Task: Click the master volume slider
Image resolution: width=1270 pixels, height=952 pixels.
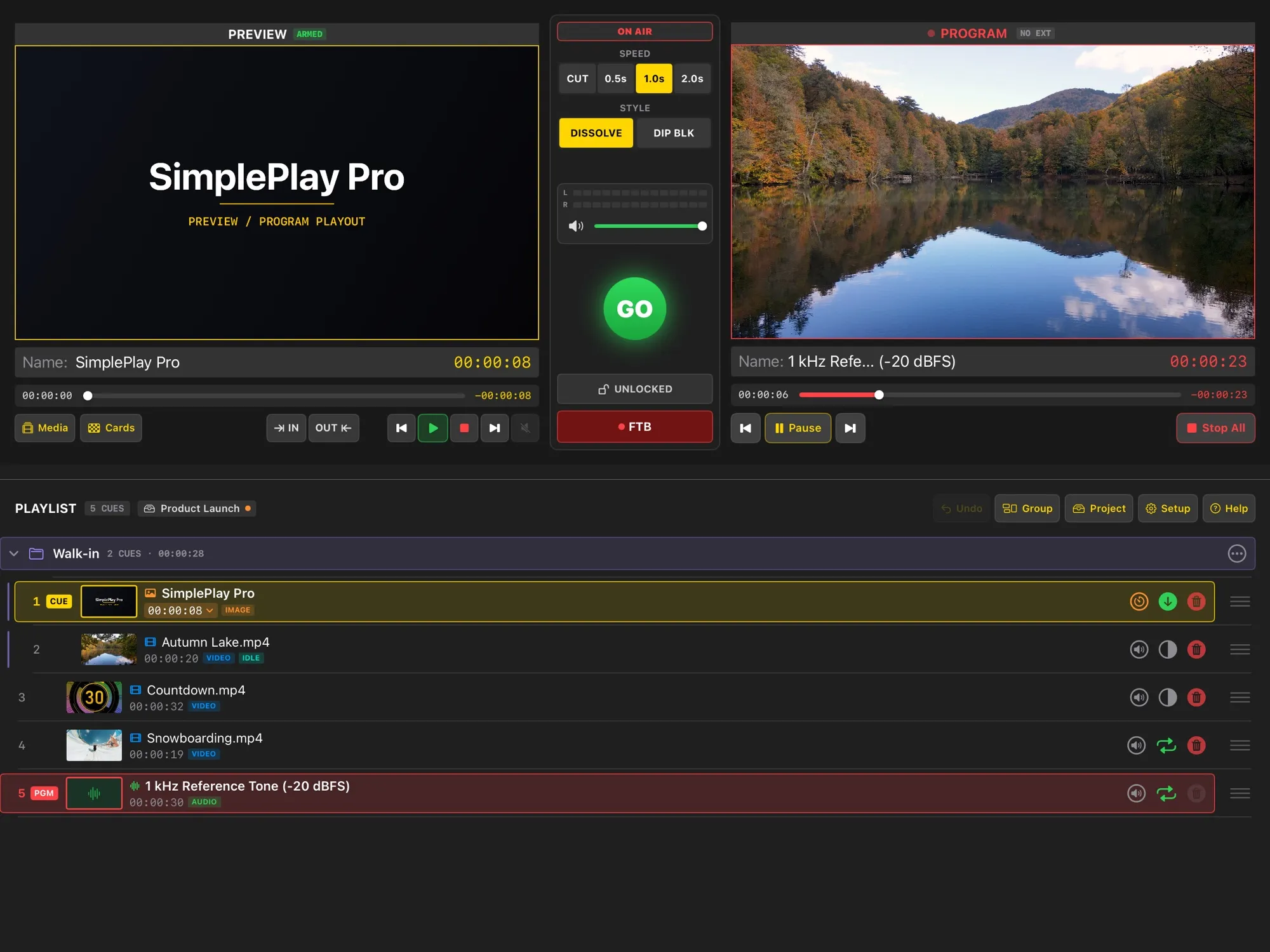Action: [x=650, y=226]
